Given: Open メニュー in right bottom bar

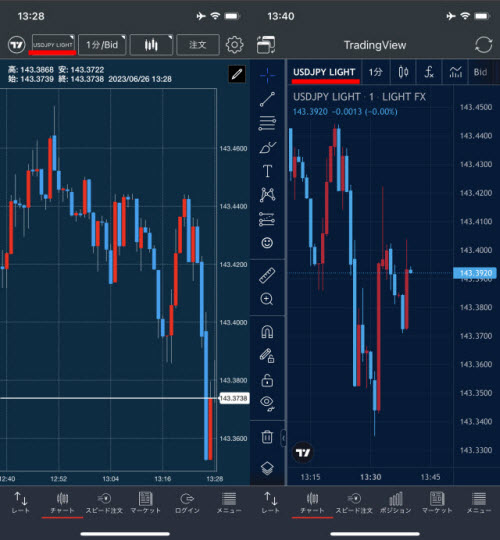Looking at the screenshot, I should point(479,503).
